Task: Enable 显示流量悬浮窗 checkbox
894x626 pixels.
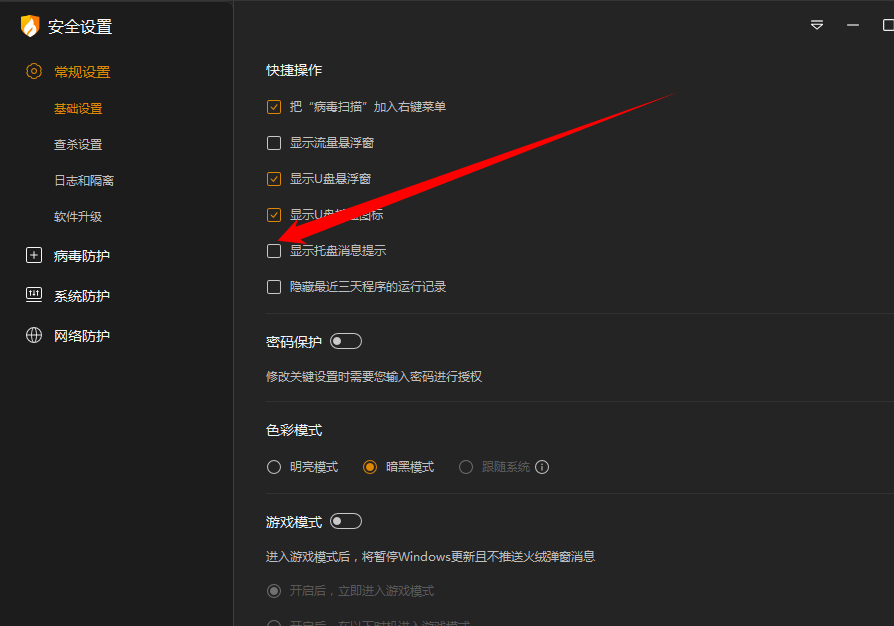Action: pos(274,143)
